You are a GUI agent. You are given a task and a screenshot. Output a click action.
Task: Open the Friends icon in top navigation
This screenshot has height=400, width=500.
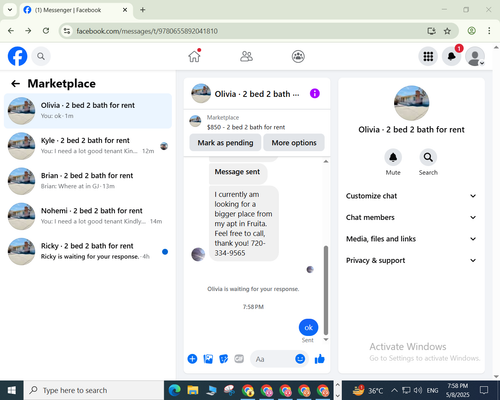246,56
